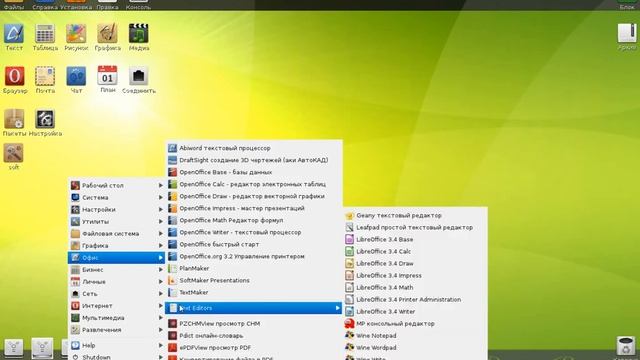Viewport: 640px width, 360px height.
Task: Click the leftmost taskbar panel icon
Action: click(13, 348)
